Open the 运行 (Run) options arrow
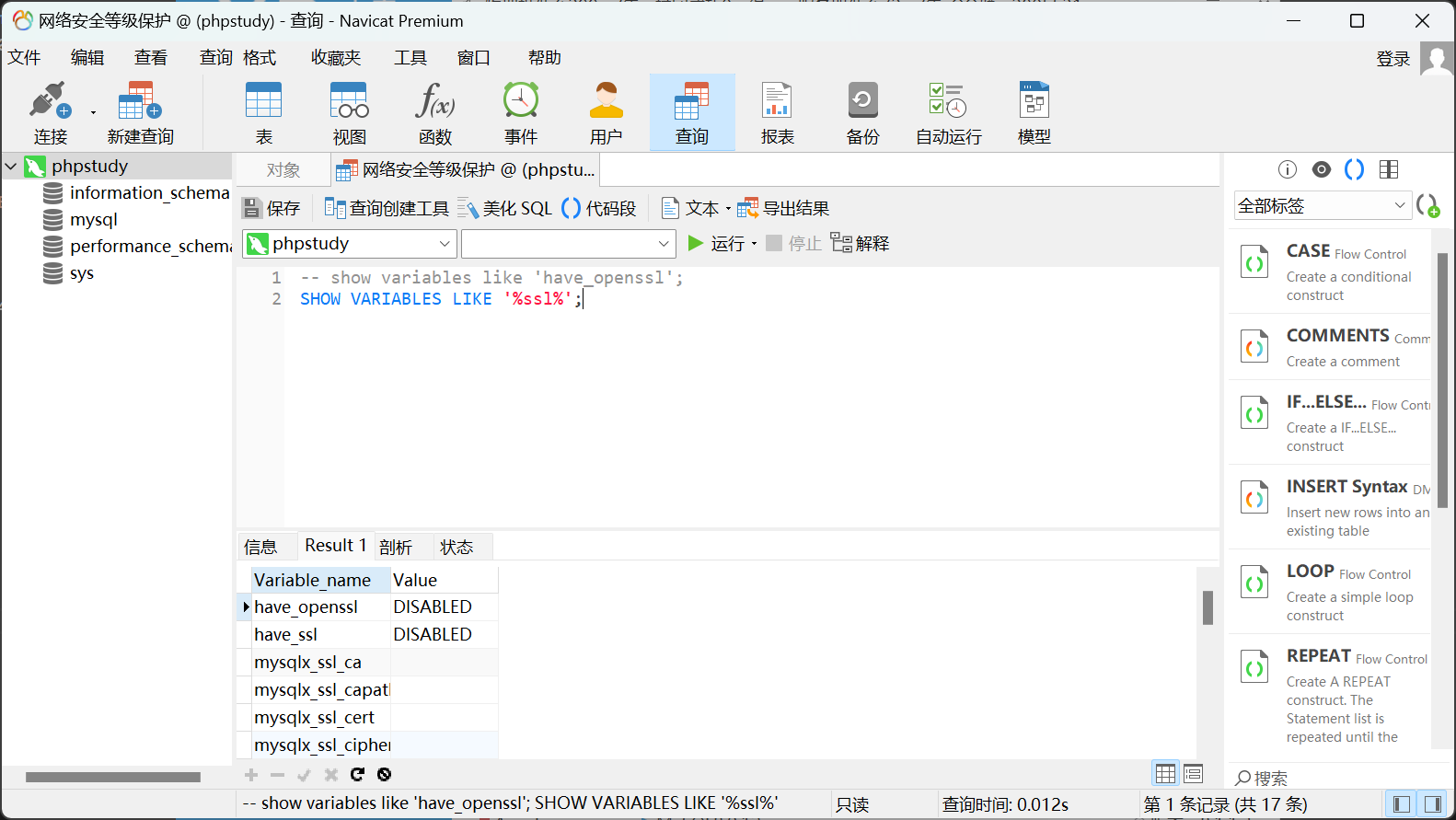The height and width of the screenshot is (820, 1456). click(754, 244)
